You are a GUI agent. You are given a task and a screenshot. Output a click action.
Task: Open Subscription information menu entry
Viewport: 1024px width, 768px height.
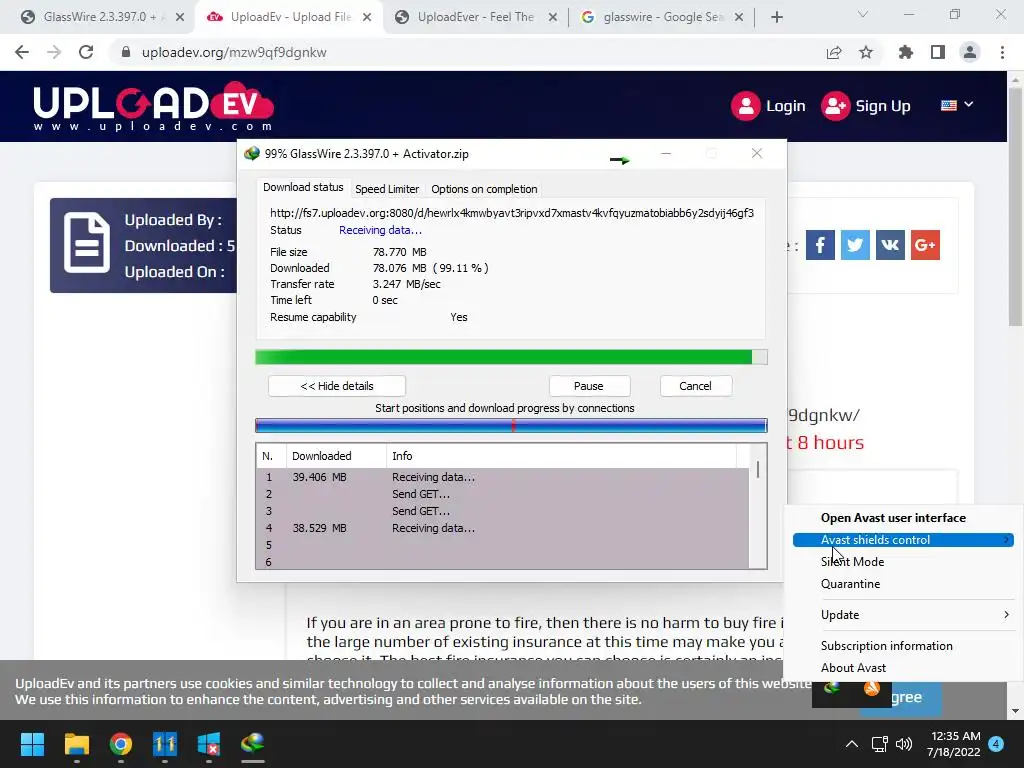coord(886,646)
